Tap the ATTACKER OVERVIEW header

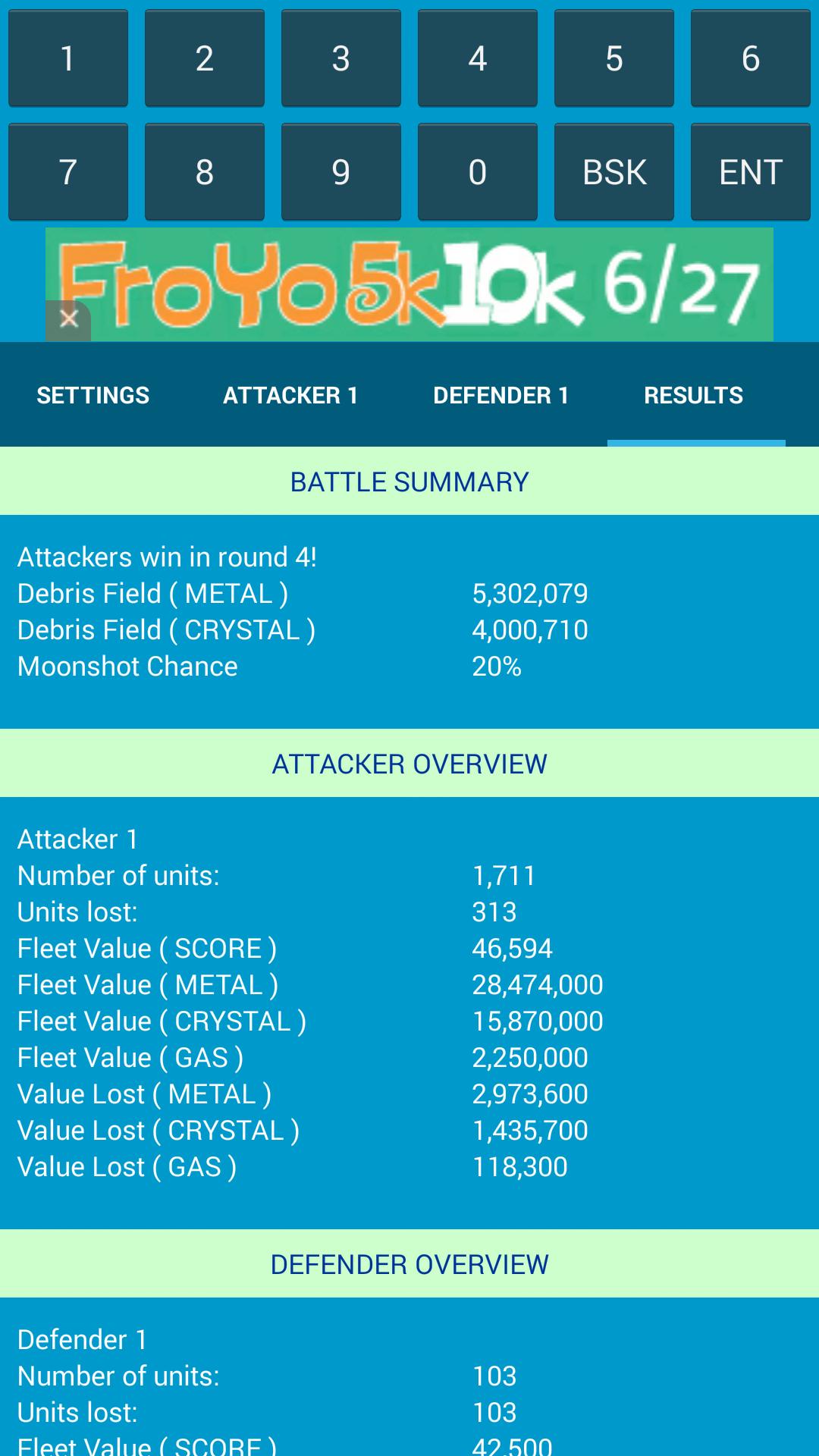(x=409, y=765)
